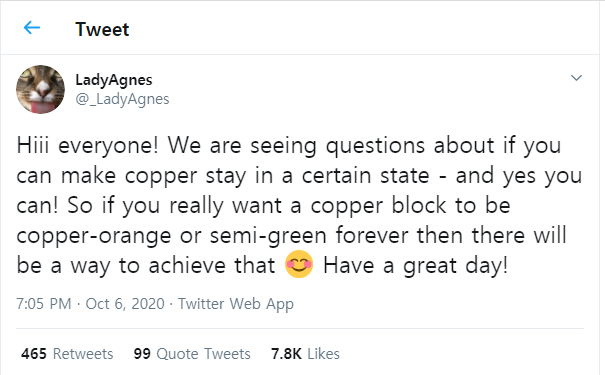Click the smiling blush emoji in tweet
This screenshot has height=375, width=605.
click(x=299, y=265)
